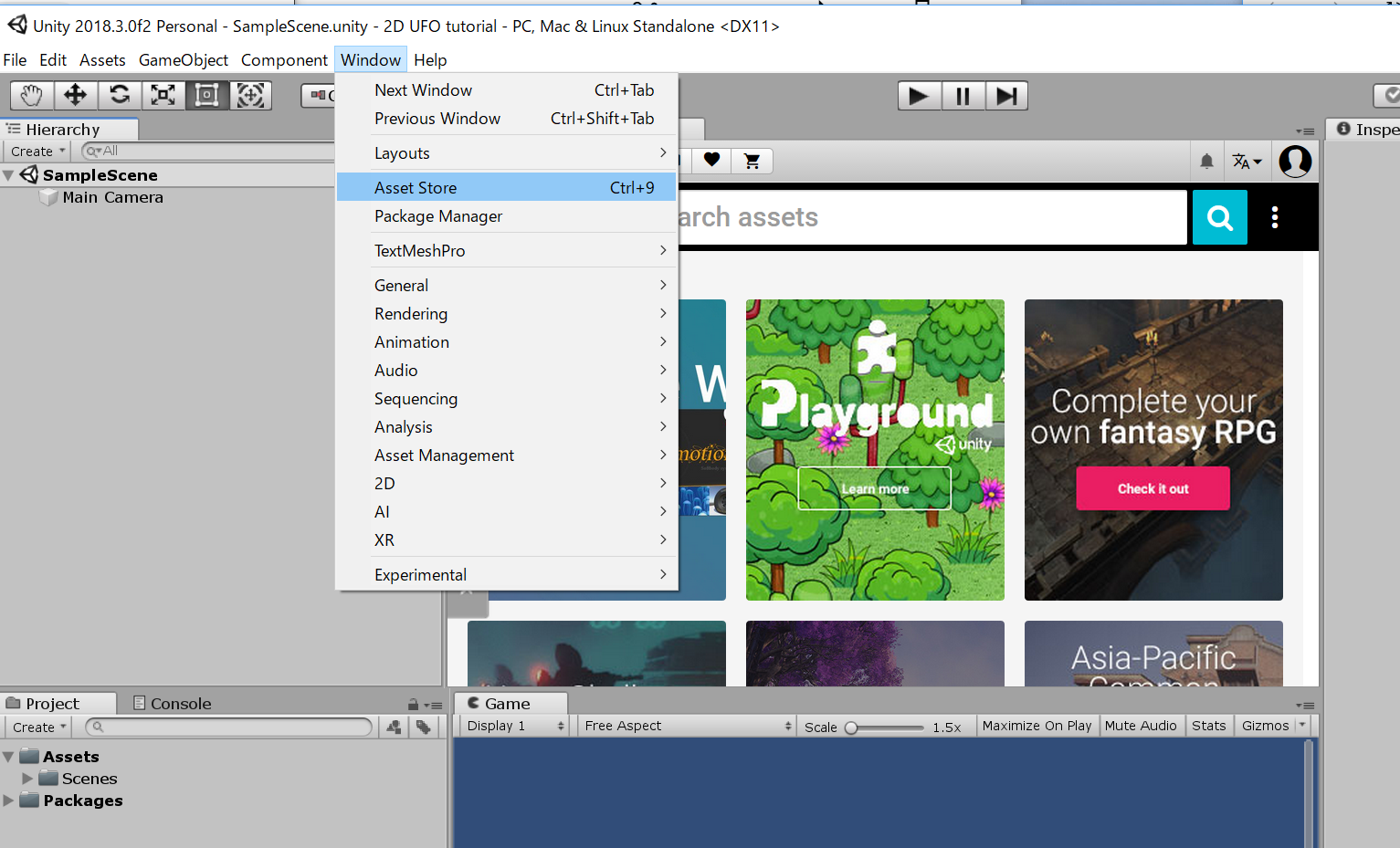The image size is (1400, 848).
Task: Search by label in Project panel
Action: [423, 727]
